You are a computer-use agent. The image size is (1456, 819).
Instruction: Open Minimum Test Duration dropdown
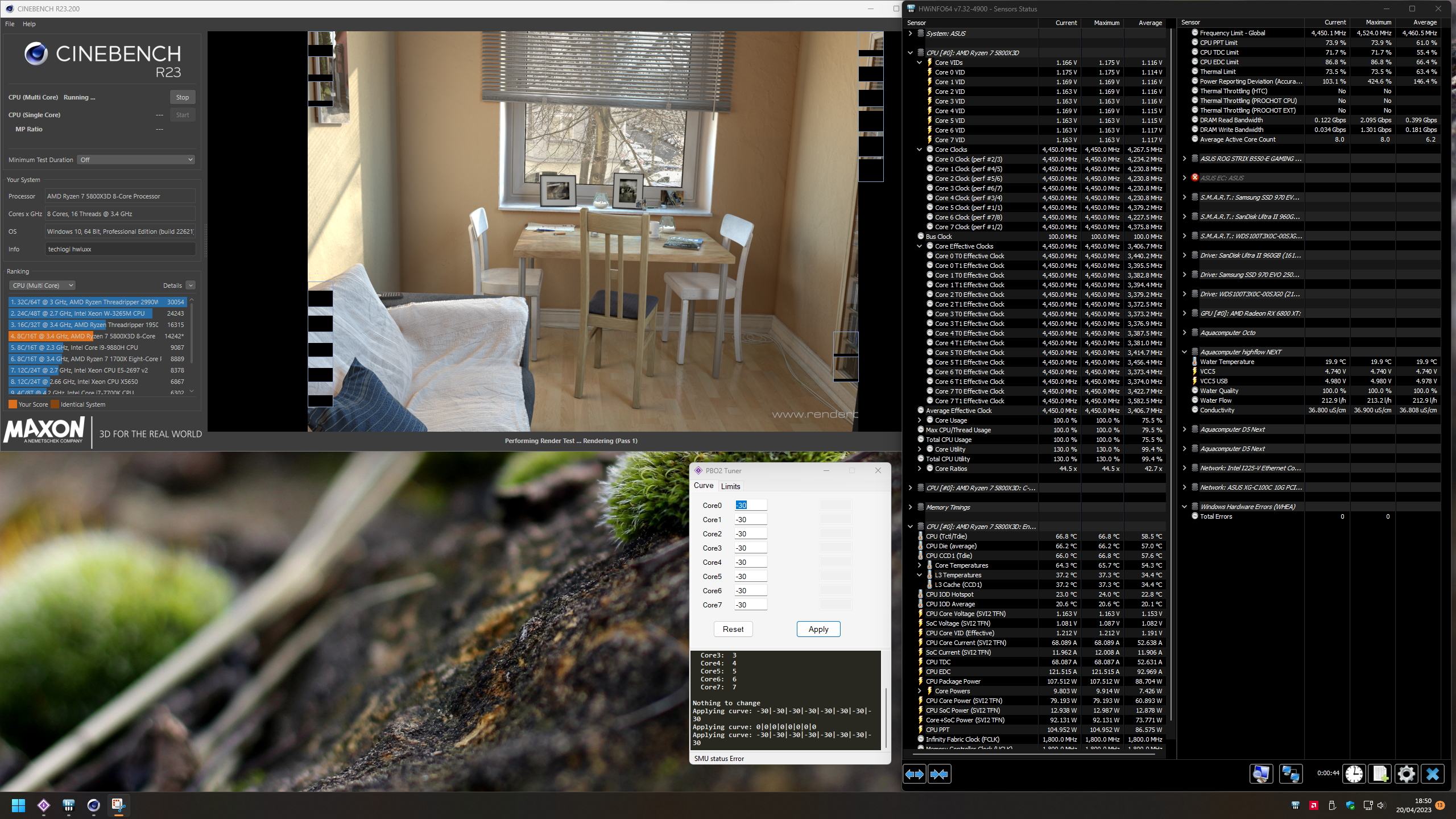tap(136, 160)
